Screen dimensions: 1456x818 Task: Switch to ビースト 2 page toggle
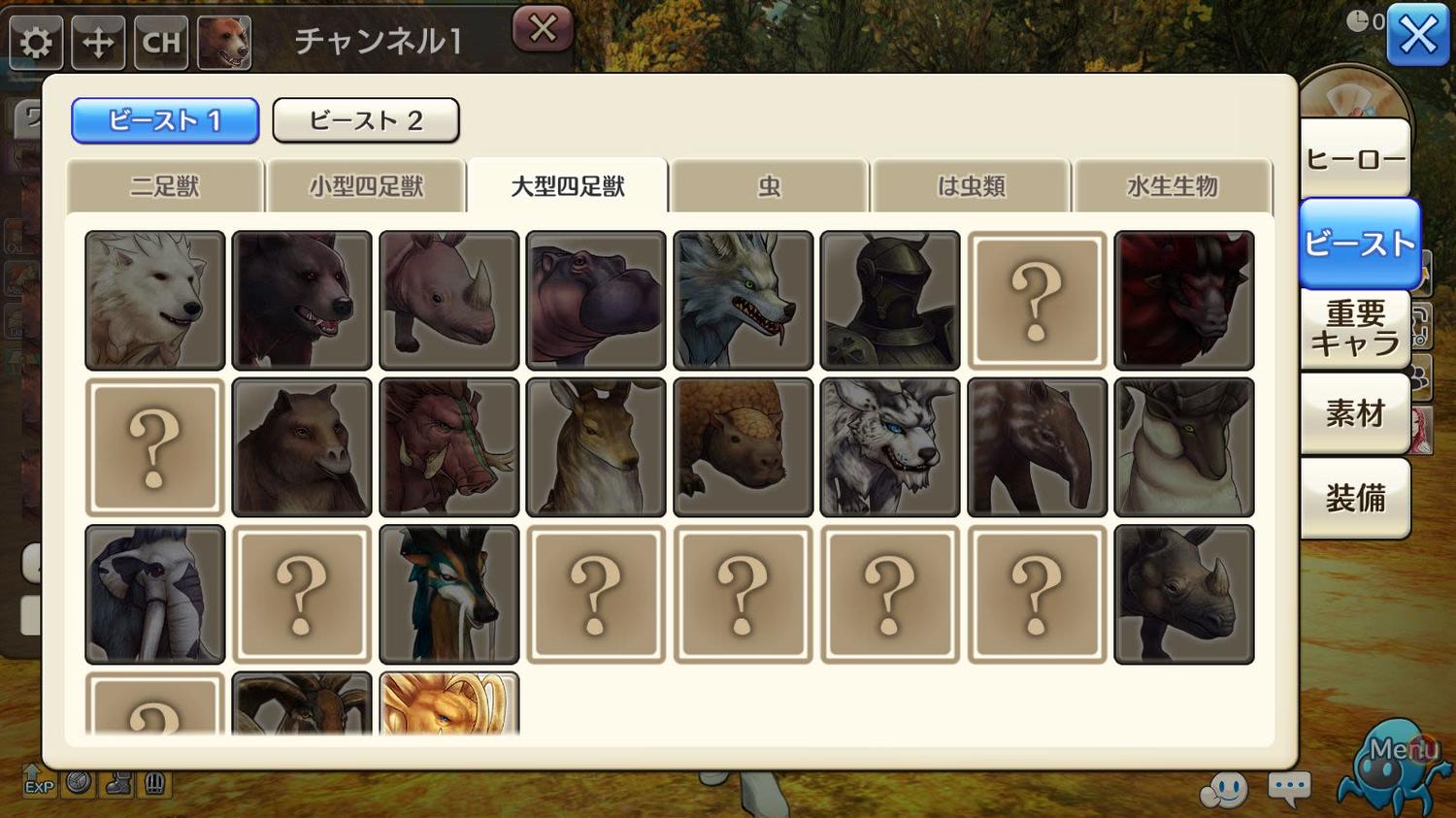tap(366, 120)
